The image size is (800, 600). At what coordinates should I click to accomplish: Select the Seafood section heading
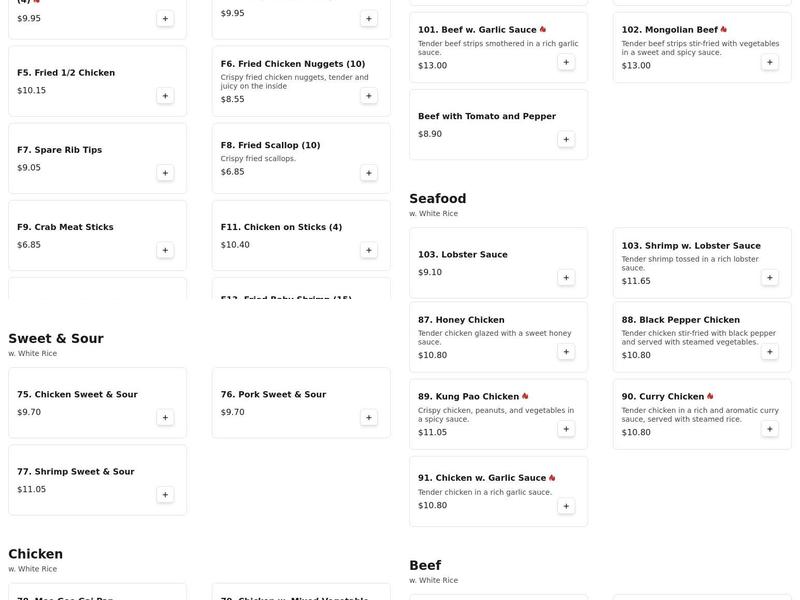click(438, 199)
